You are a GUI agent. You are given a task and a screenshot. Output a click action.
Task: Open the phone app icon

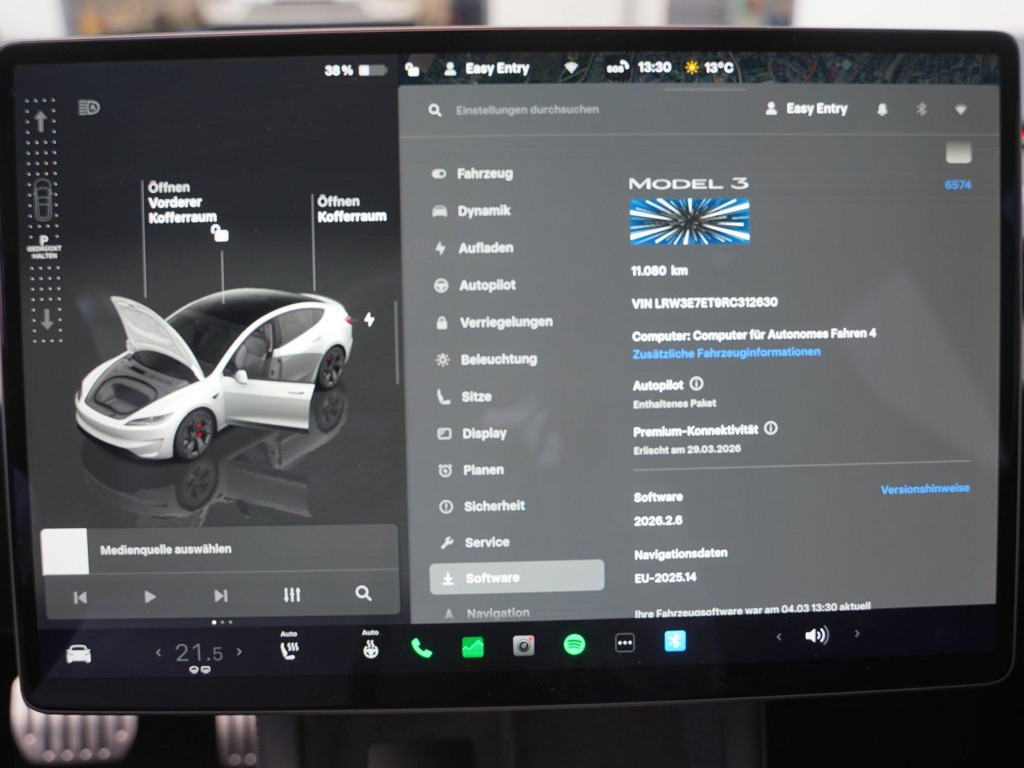click(x=423, y=647)
